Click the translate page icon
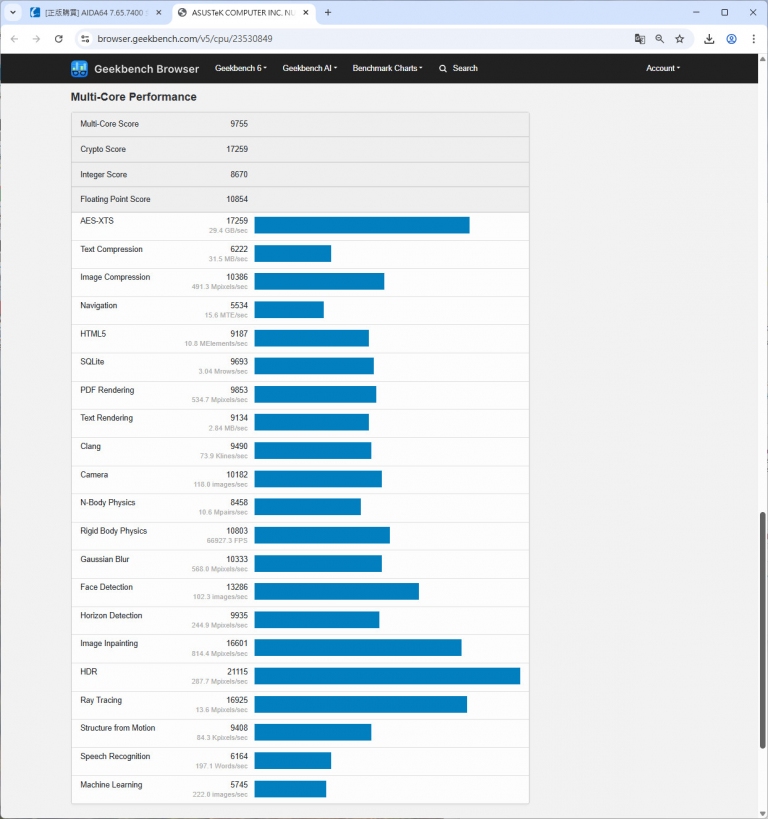The height and width of the screenshot is (819, 768). [x=639, y=39]
